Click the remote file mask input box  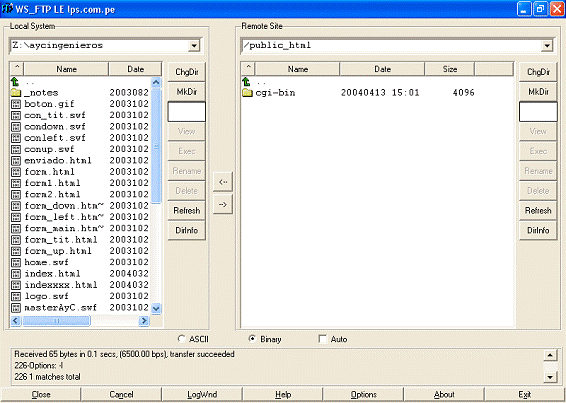[x=538, y=112]
